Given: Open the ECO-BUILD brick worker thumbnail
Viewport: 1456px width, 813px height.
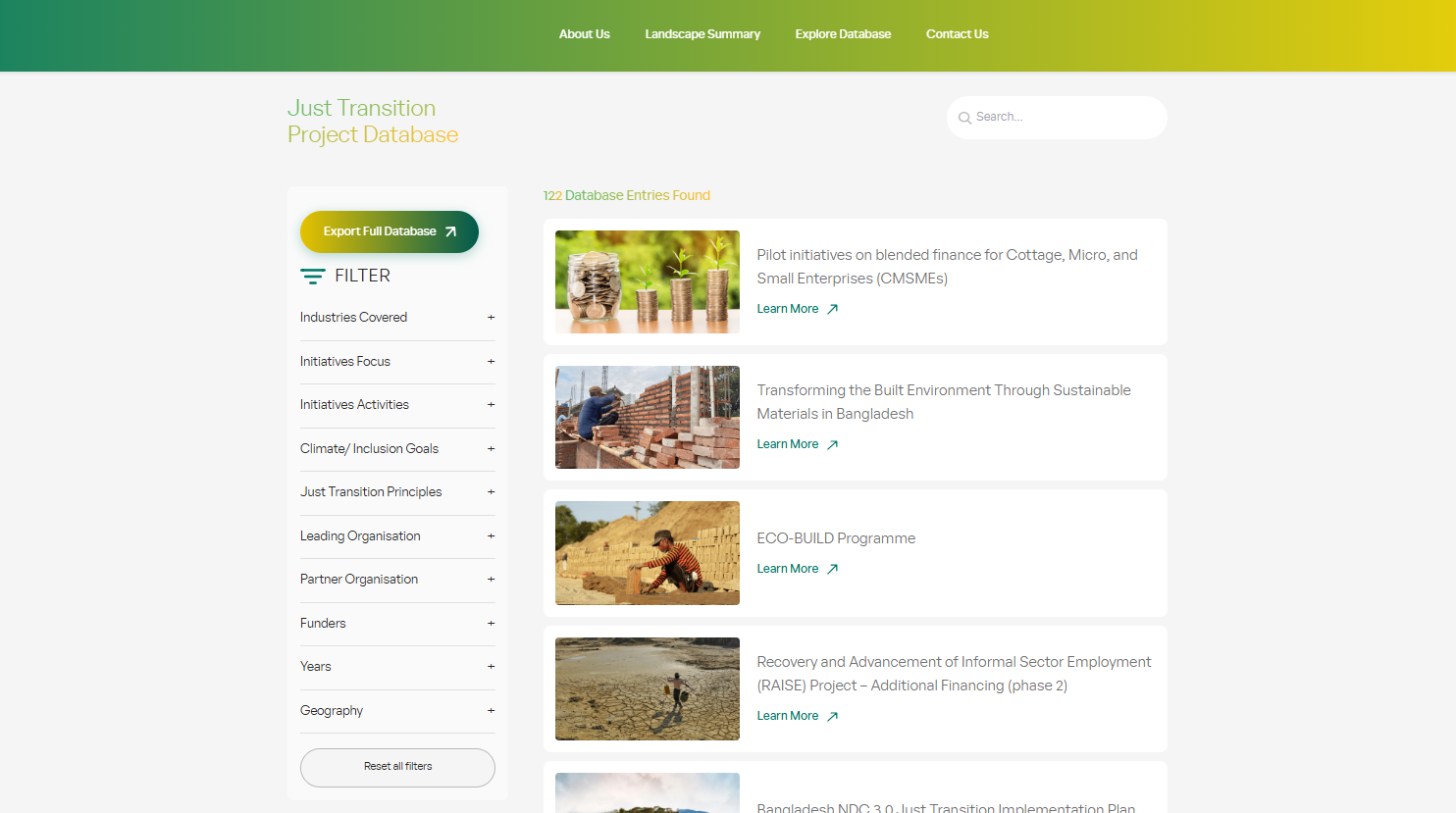Looking at the screenshot, I should pyautogui.click(x=648, y=553).
